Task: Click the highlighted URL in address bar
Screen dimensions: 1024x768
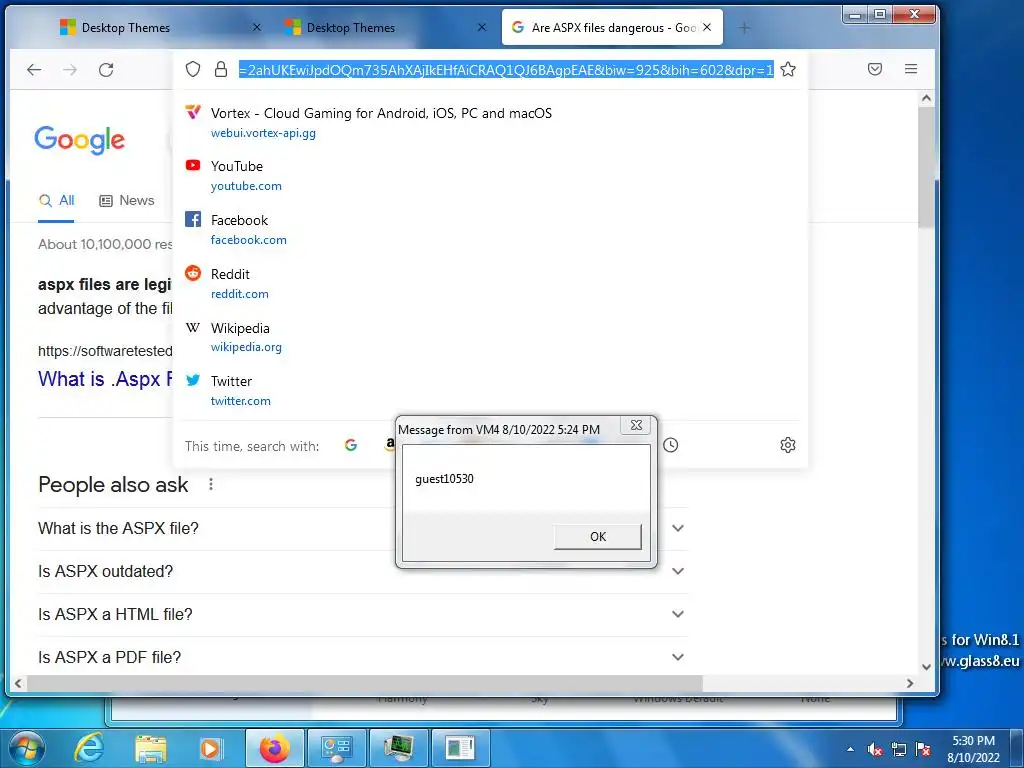Action: (506, 69)
